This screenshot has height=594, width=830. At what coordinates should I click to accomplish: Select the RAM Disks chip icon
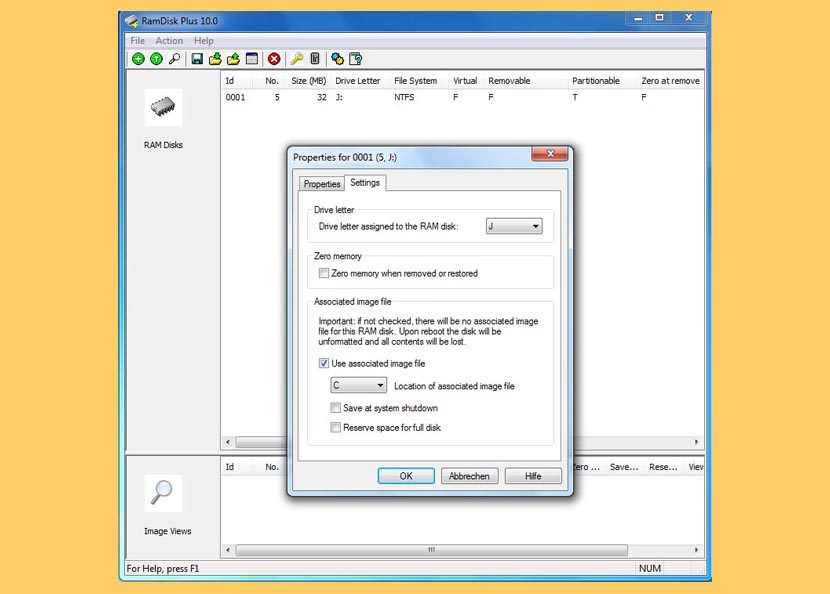[x=163, y=108]
